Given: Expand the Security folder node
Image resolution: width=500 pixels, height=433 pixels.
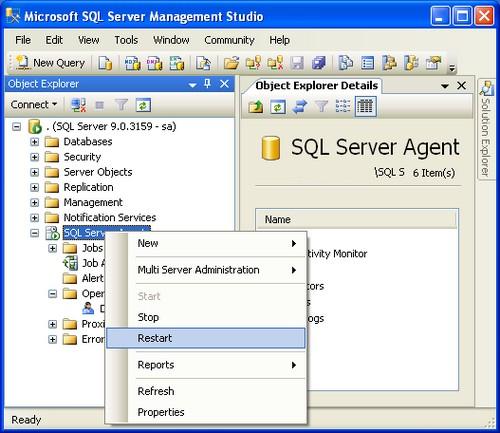Looking at the screenshot, I should (34, 157).
